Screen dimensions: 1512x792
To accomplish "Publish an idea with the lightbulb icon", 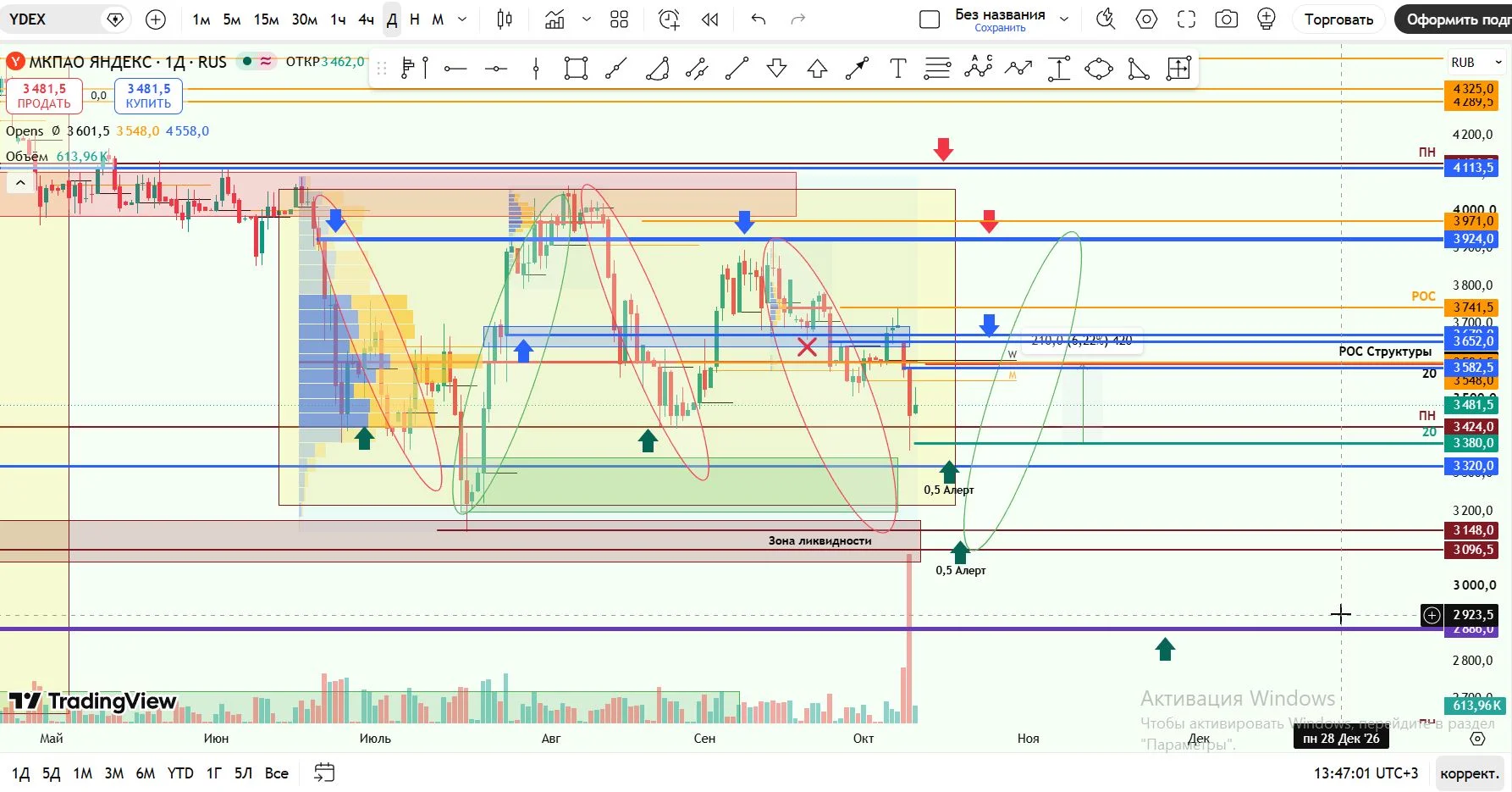I will (x=1266, y=19).
